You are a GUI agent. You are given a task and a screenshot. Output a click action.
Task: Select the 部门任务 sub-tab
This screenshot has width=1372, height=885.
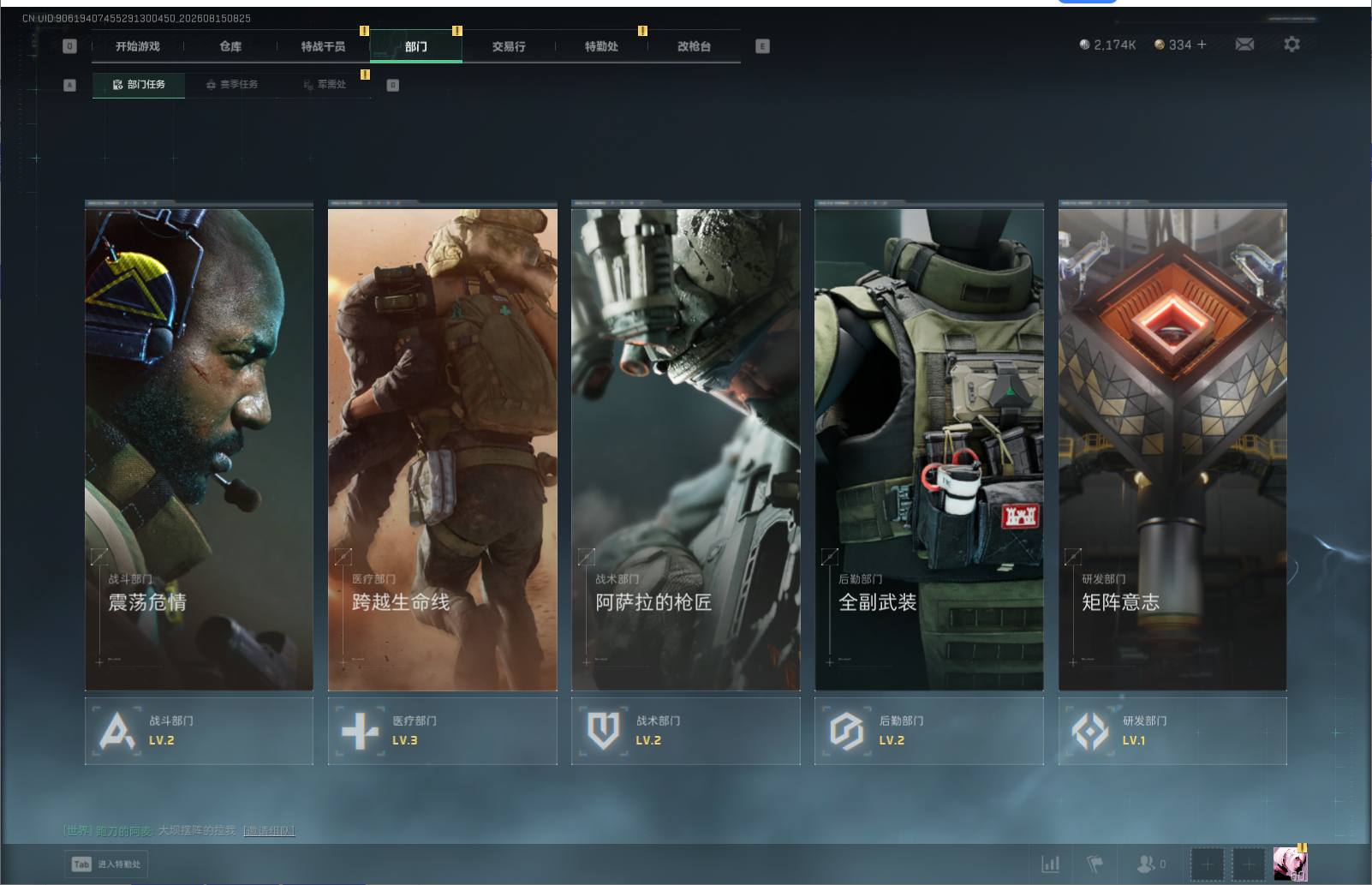coord(139,84)
